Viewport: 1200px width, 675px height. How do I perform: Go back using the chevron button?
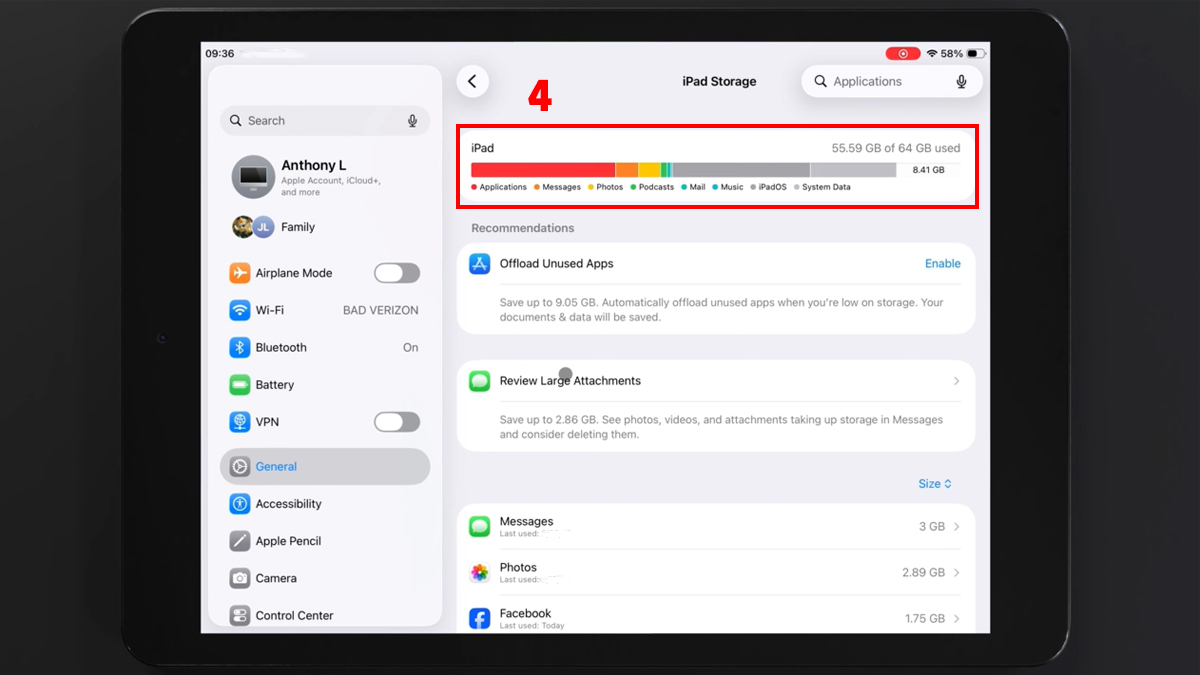tap(473, 82)
